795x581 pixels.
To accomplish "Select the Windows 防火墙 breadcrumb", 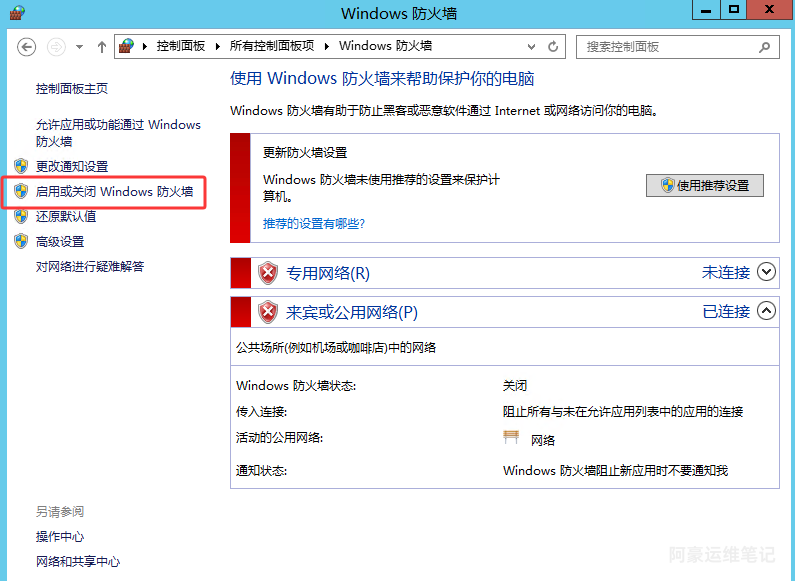I will [385, 46].
